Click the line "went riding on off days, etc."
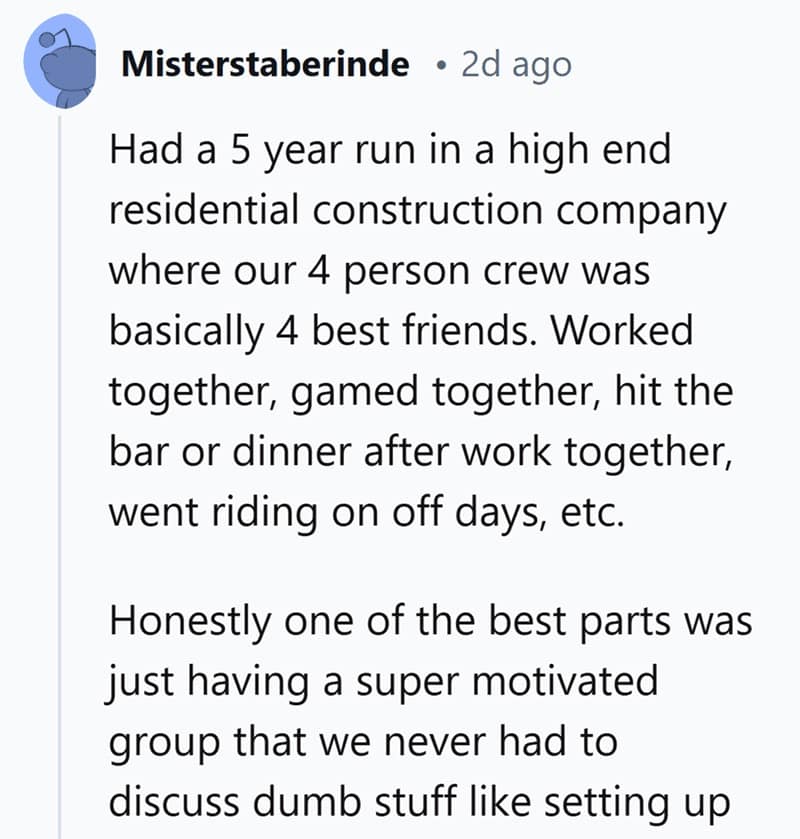This screenshot has height=839, width=800. (365, 513)
